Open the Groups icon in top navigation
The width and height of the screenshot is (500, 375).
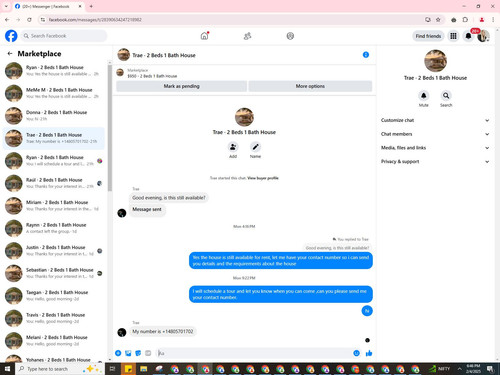(290, 36)
